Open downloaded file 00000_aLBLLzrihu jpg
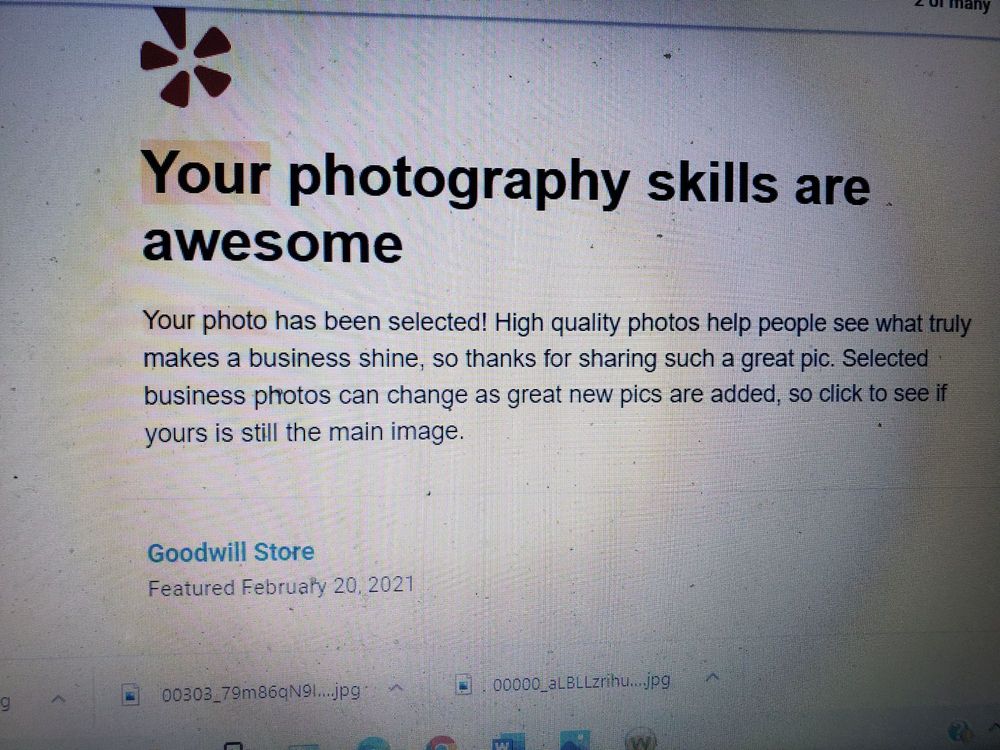 point(581,682)
